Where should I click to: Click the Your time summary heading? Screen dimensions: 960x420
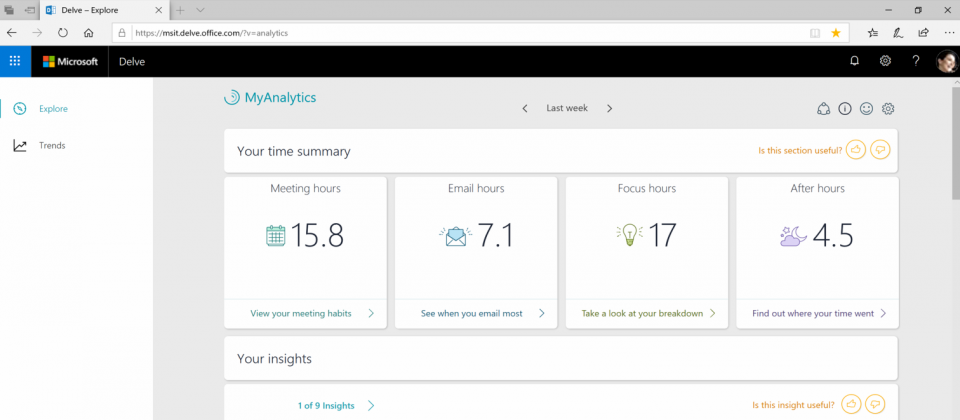(294, 151)
